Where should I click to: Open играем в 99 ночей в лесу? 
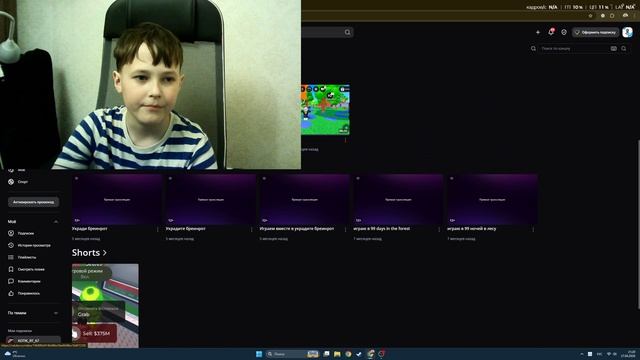(472, 229)
